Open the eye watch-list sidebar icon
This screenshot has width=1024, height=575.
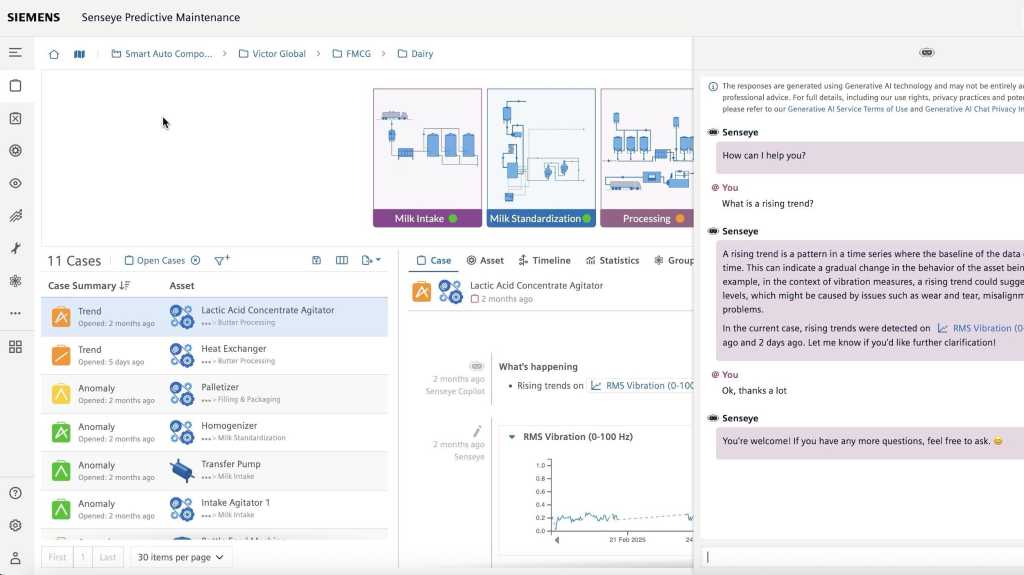click(x=15, y=184)
